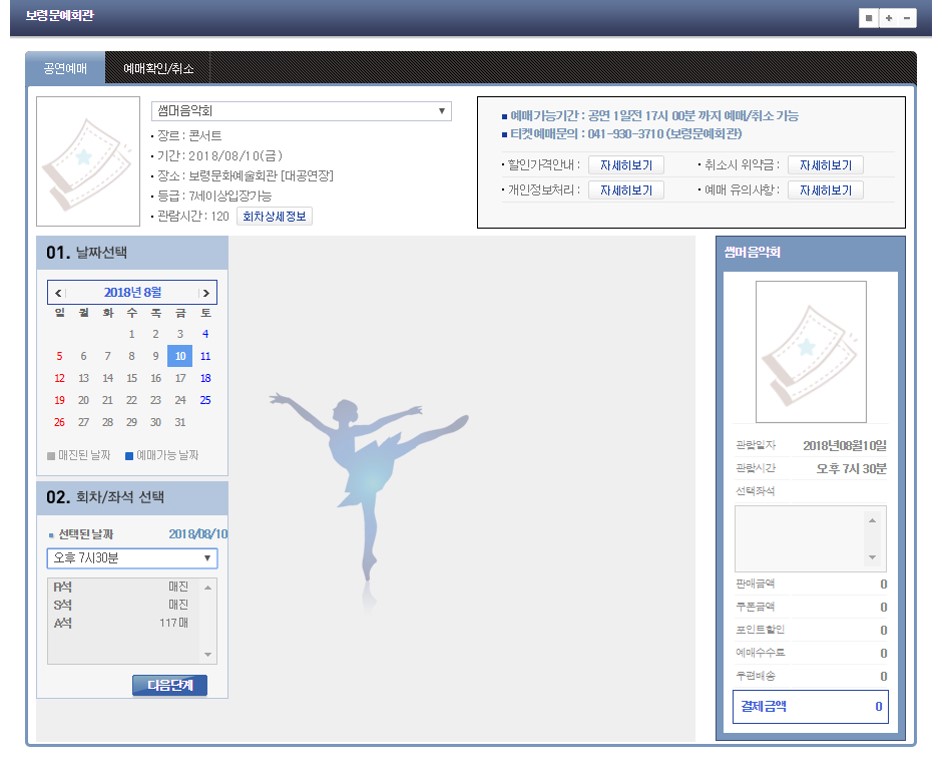942x772 pixels.
Task: Click the "-" font reduce icon at top right
Action: (906, 18)
